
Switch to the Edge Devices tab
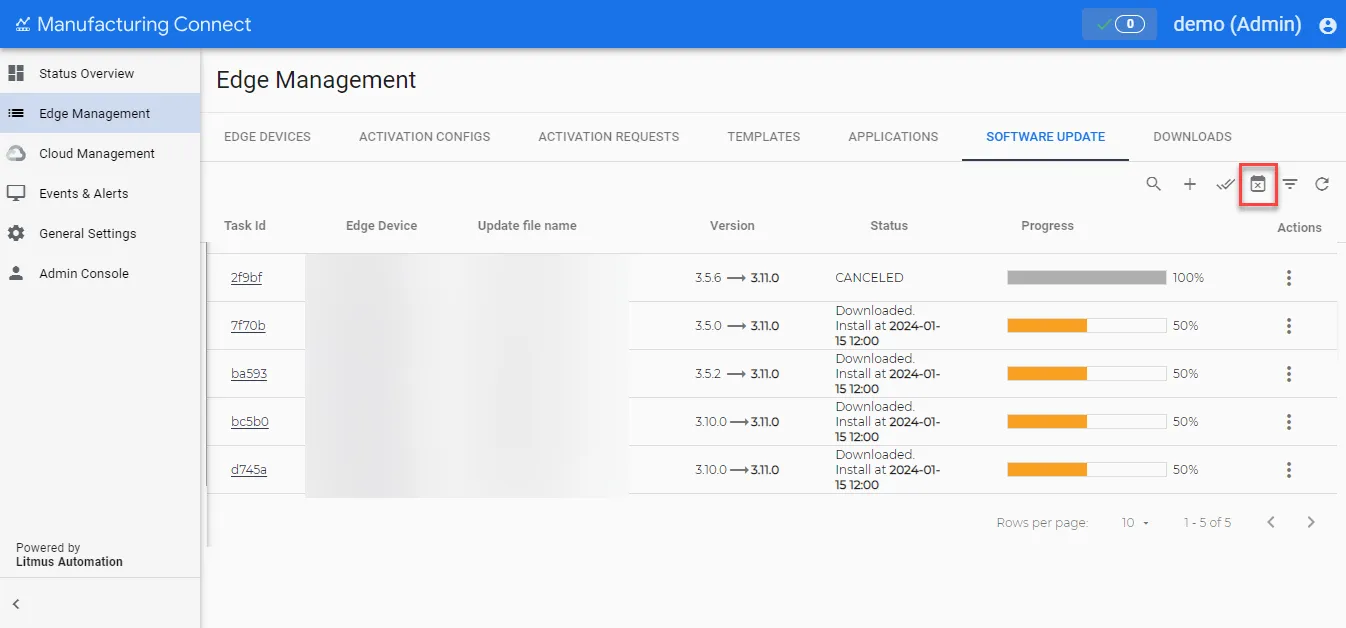click(267, 137)
